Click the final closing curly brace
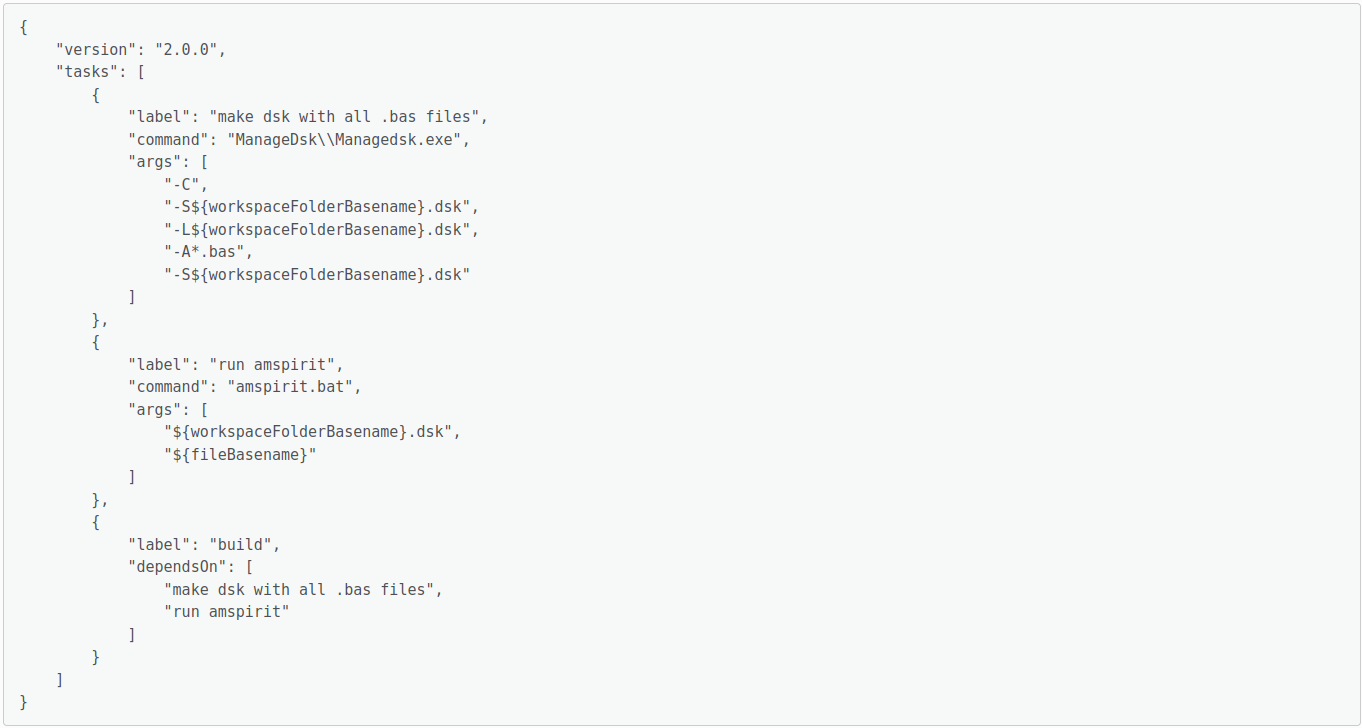The height and width of the screenshot is (728, 1362). [x=23, y=702]
